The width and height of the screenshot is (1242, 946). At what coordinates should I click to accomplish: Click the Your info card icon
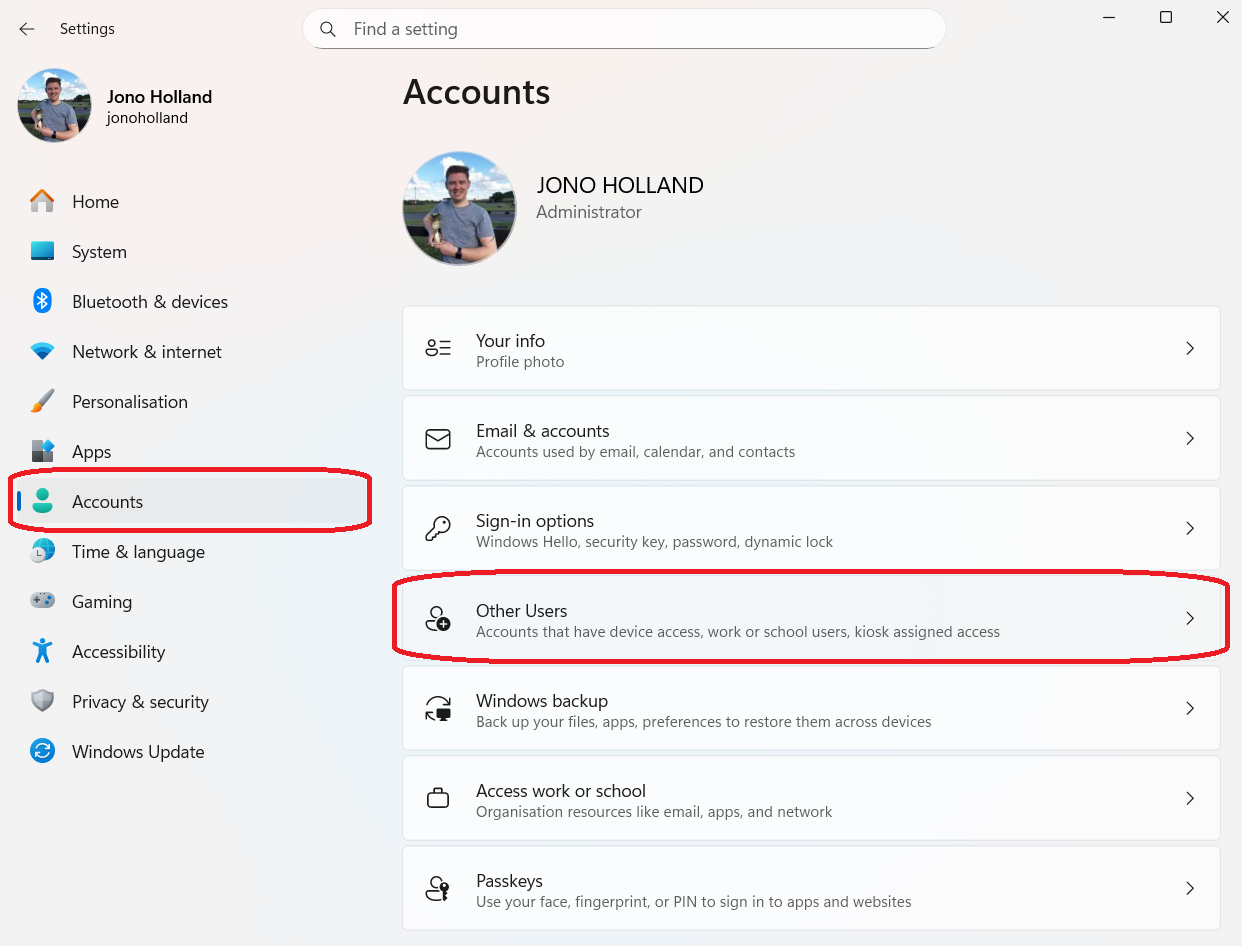coord(438,348)
